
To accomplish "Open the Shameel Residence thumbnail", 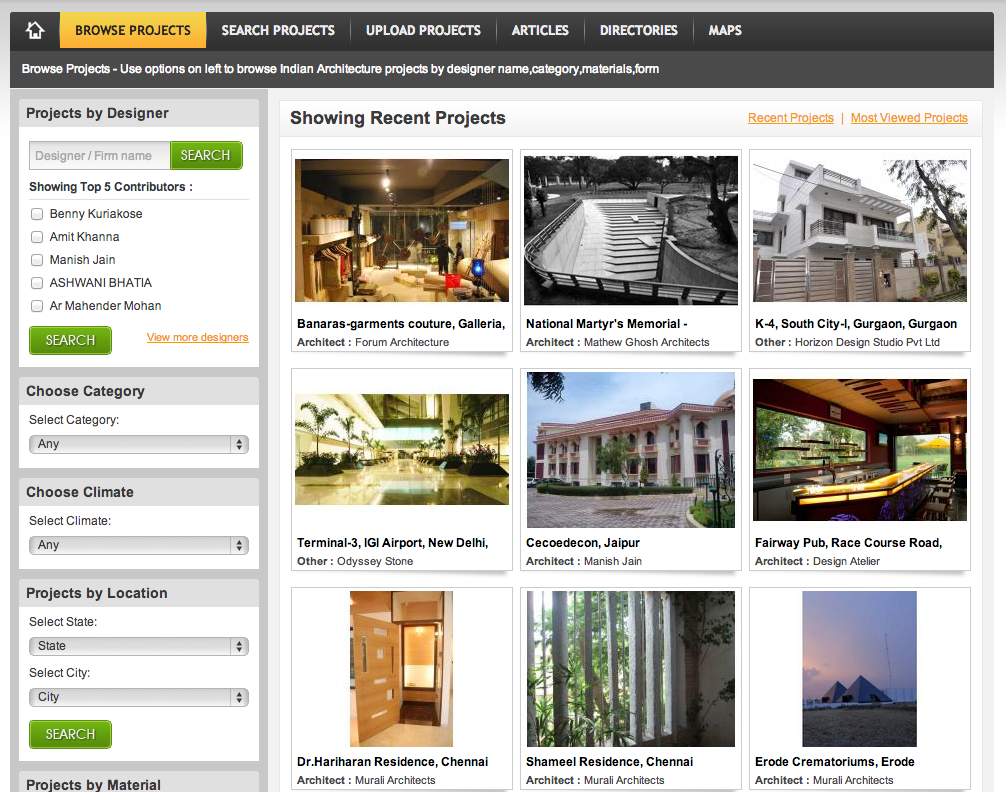I will point(631,669).
